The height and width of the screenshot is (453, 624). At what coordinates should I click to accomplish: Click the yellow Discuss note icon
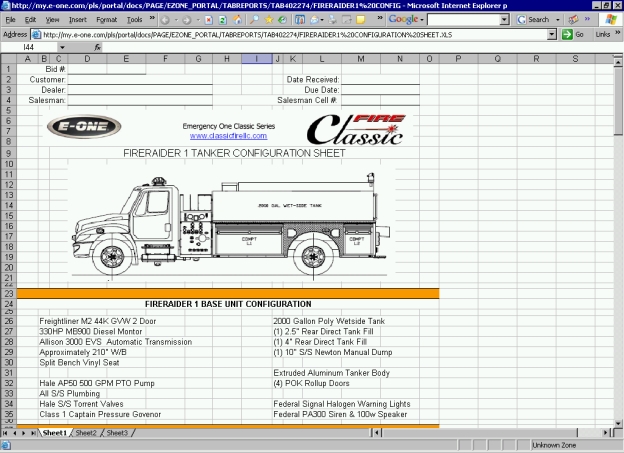[x=361, y=20]
